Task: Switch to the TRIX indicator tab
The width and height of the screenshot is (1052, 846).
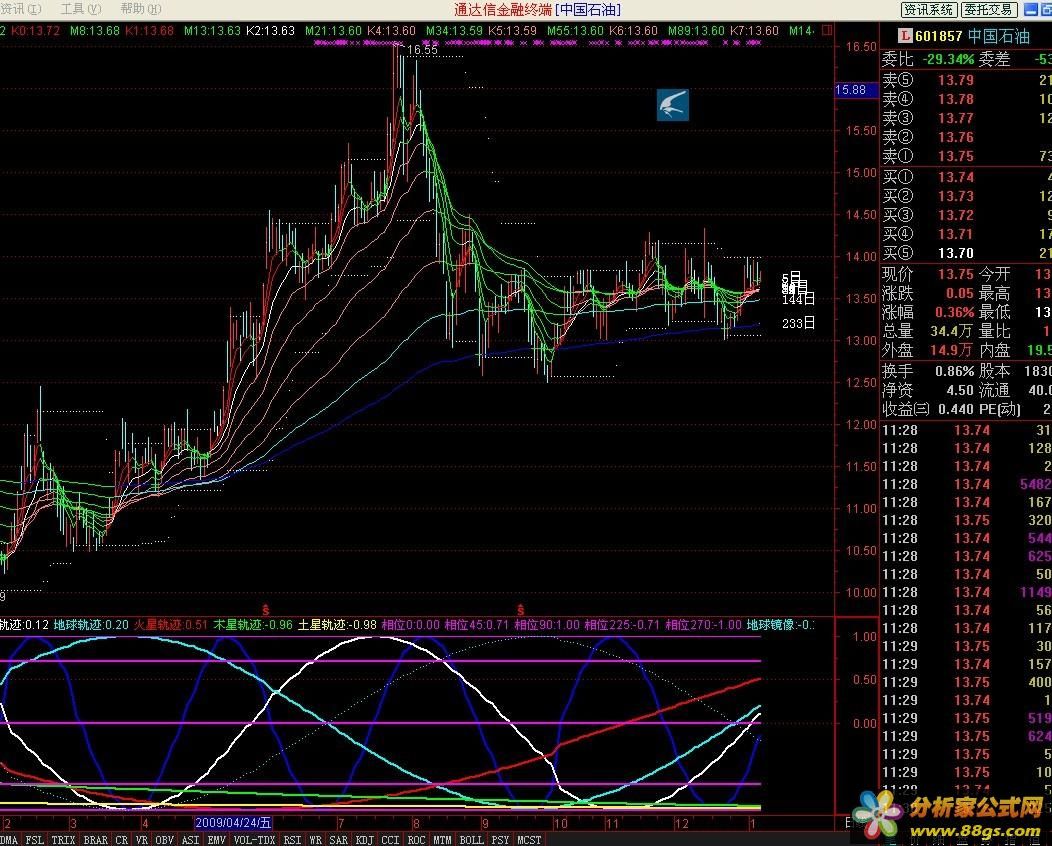Action: 63,839
